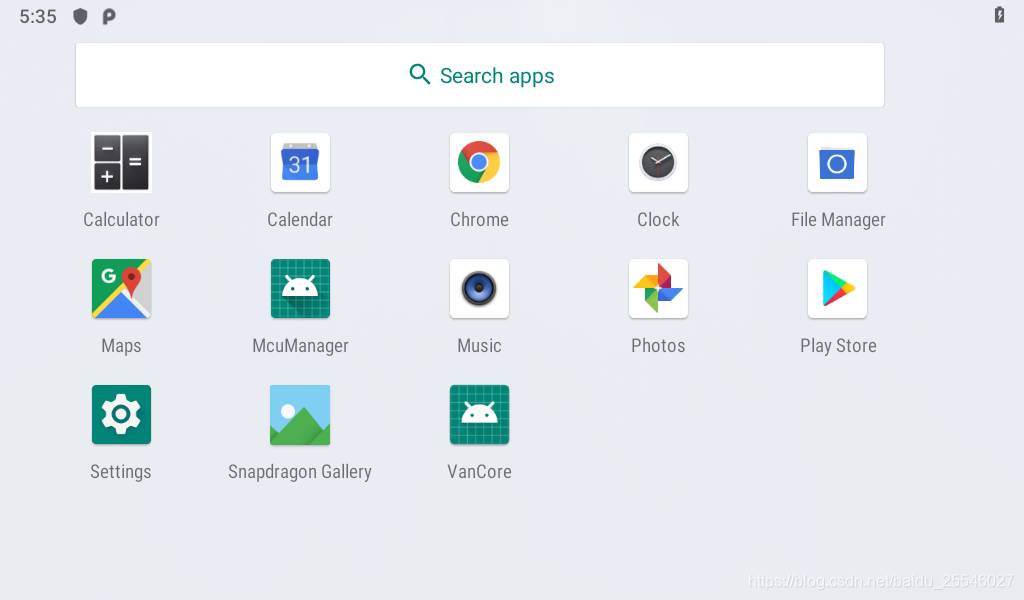1024x600 pixels.
Task: Open the File Manager icon
Action: (837, 163)
